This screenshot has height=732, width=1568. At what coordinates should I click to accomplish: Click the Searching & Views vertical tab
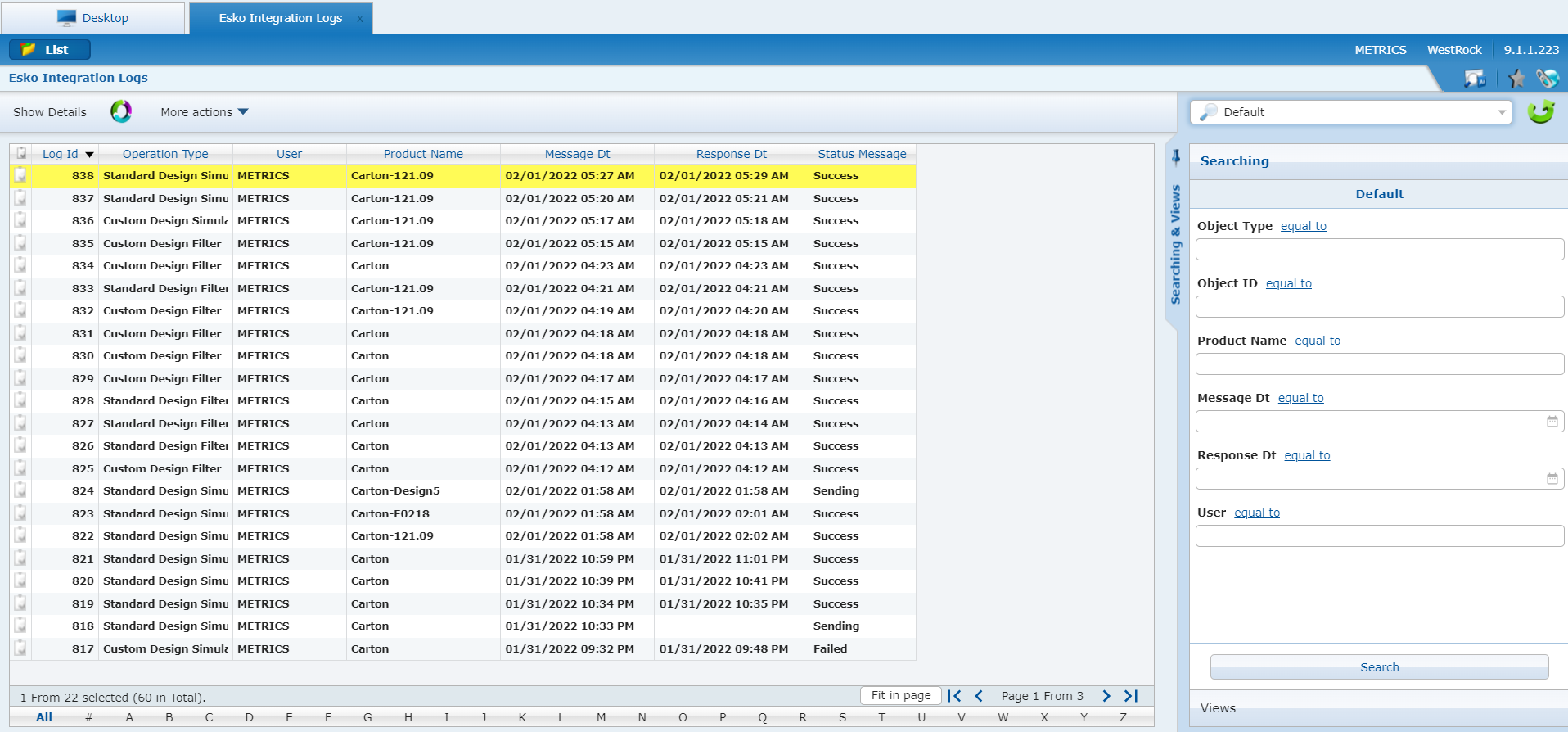[1176, 244]
